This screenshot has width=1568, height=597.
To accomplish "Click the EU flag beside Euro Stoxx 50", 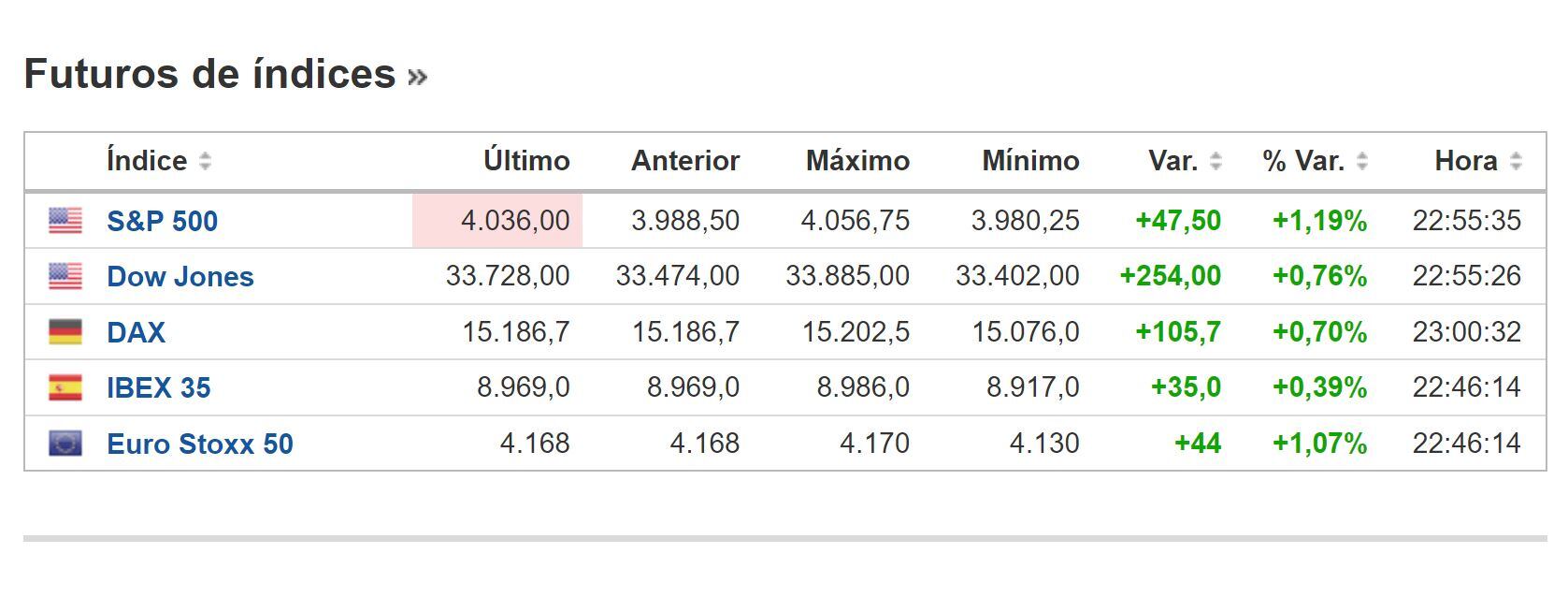I will point(64,443).
